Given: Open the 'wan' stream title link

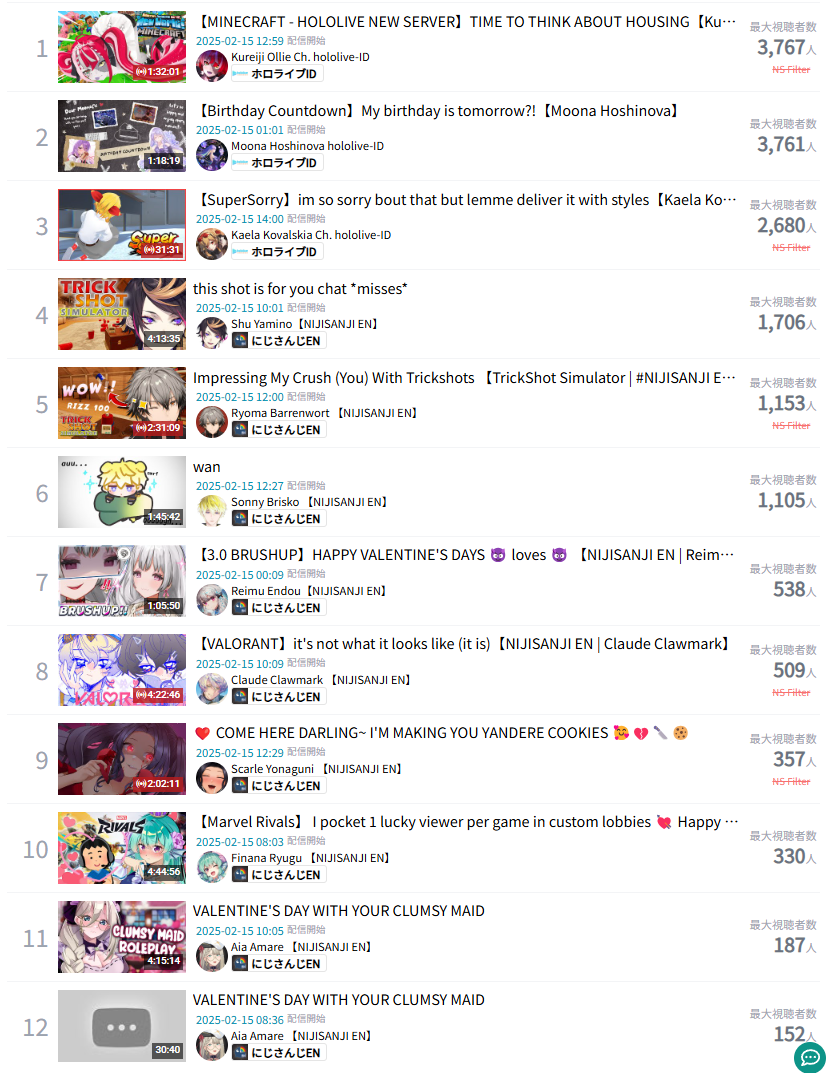Looking at the screenshot, I should pyautogui.click(x=207, y=467).
